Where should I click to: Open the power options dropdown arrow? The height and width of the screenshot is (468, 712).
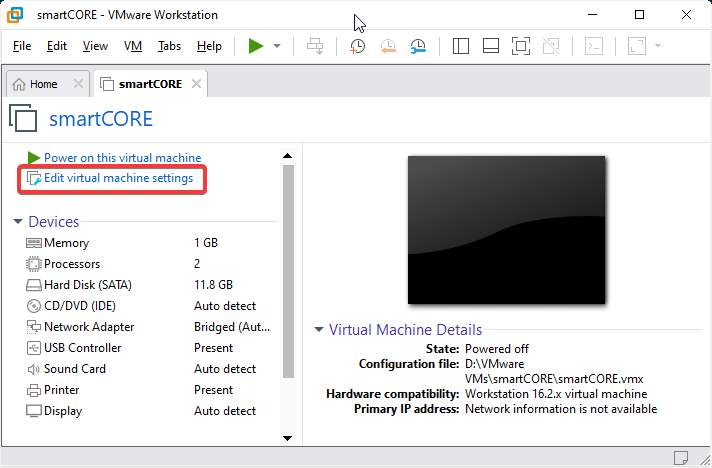click(277, 46)
